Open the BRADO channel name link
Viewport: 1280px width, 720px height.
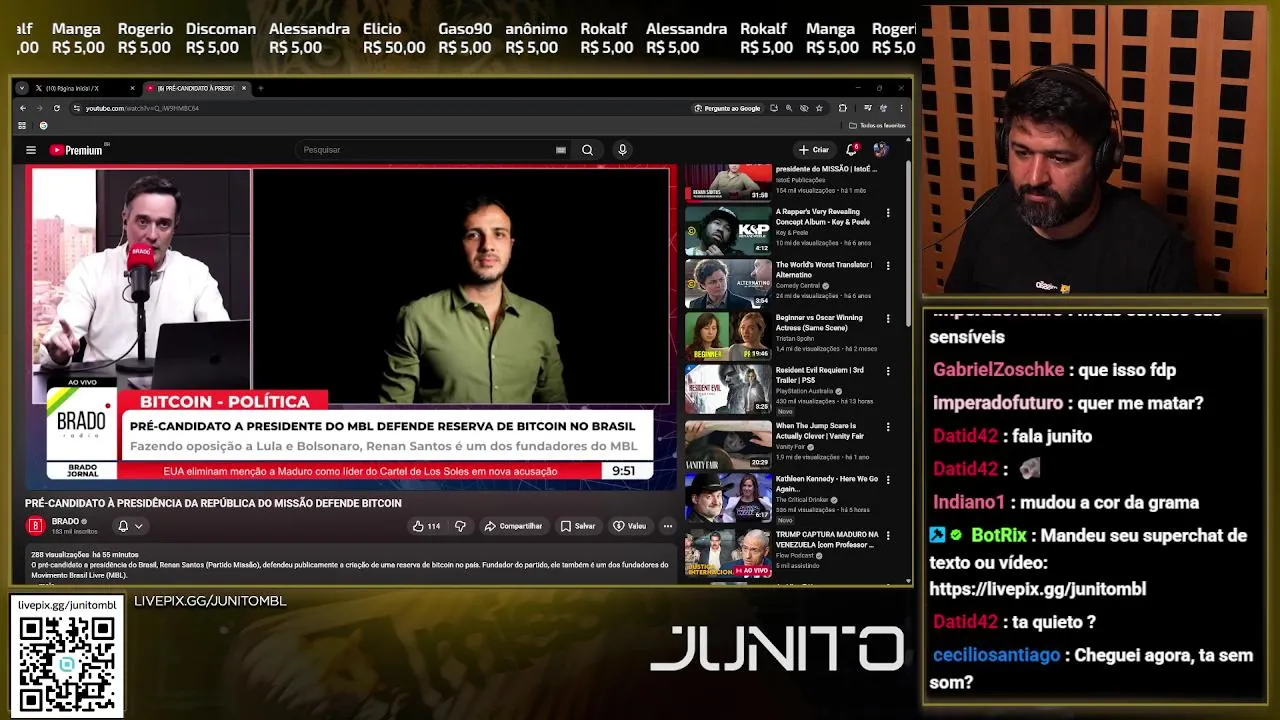(65, 521)
